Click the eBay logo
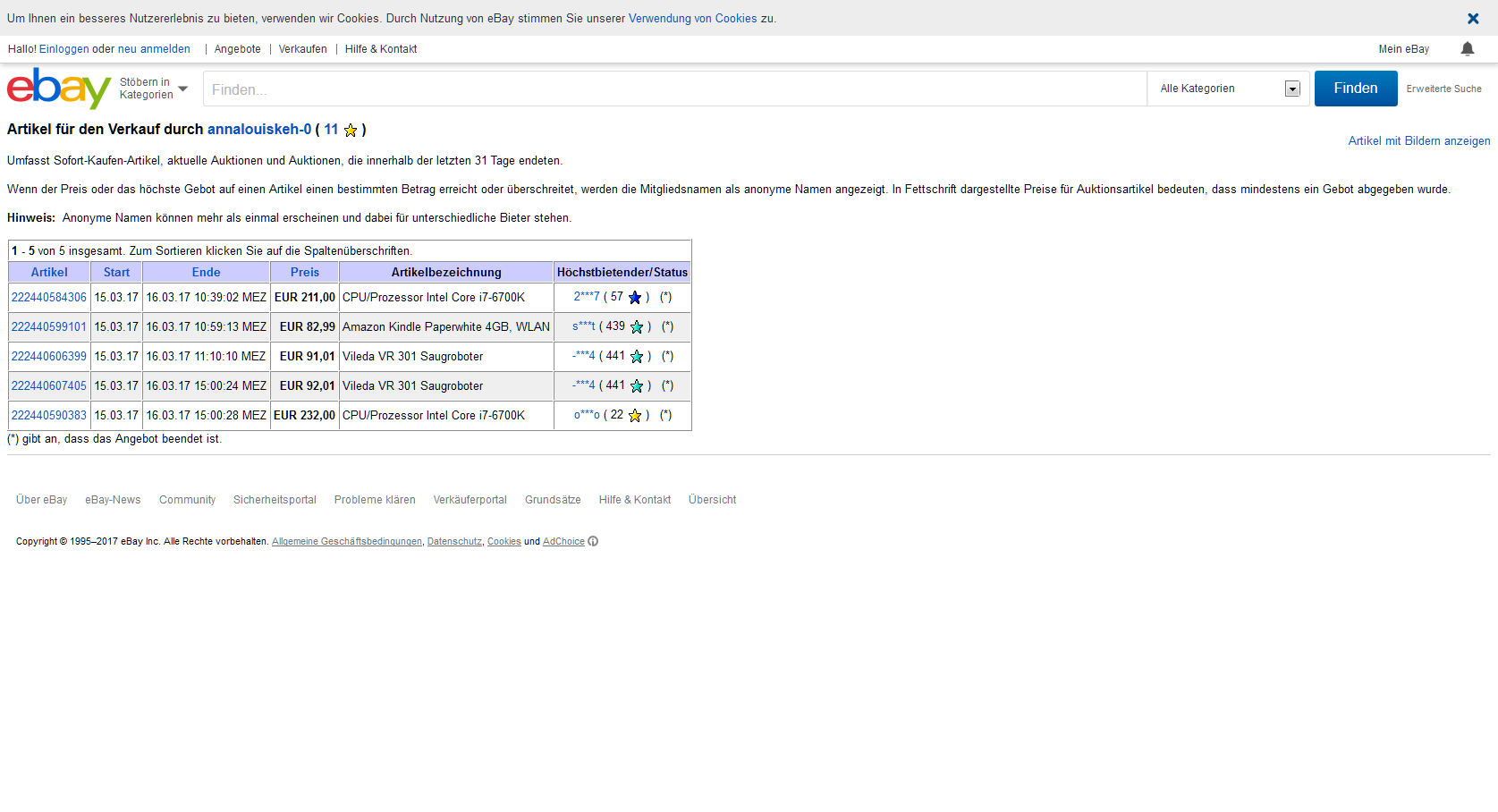The image size is (1498, 812). [59, 89]
